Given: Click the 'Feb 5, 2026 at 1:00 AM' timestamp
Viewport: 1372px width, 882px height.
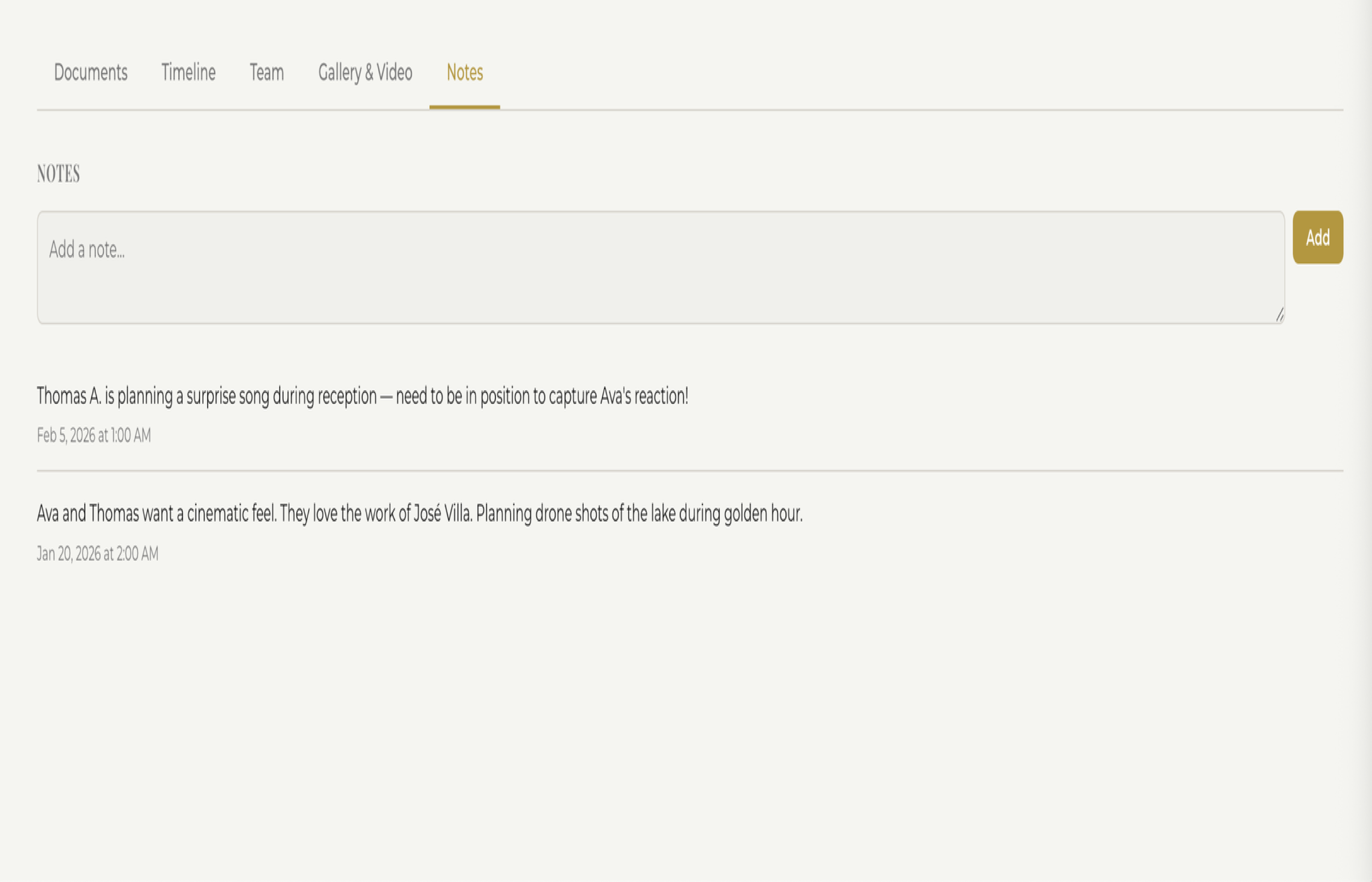Looking at the screenshot, I should point(93,436).
